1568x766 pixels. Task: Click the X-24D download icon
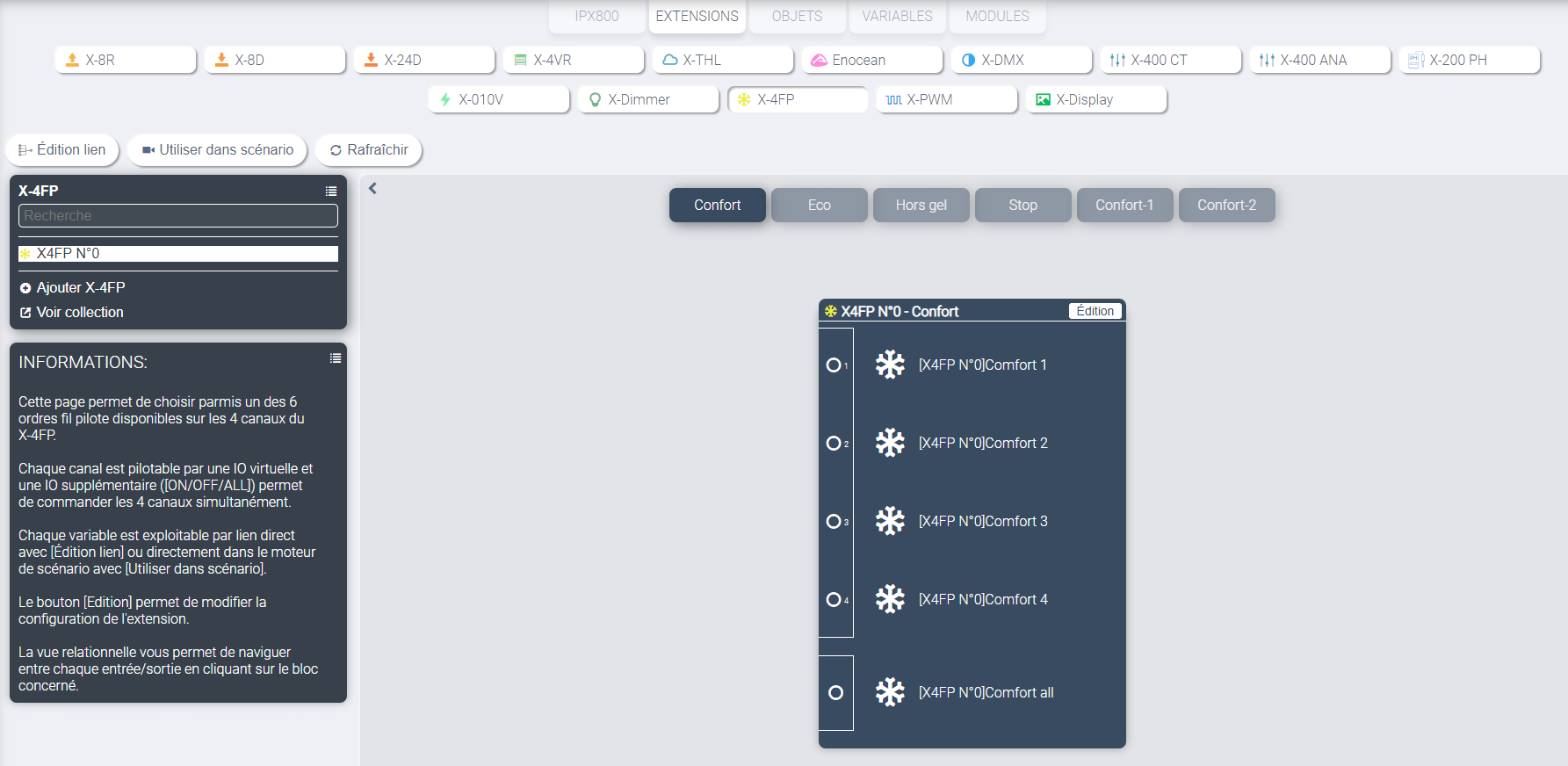(x=371, y=60)
